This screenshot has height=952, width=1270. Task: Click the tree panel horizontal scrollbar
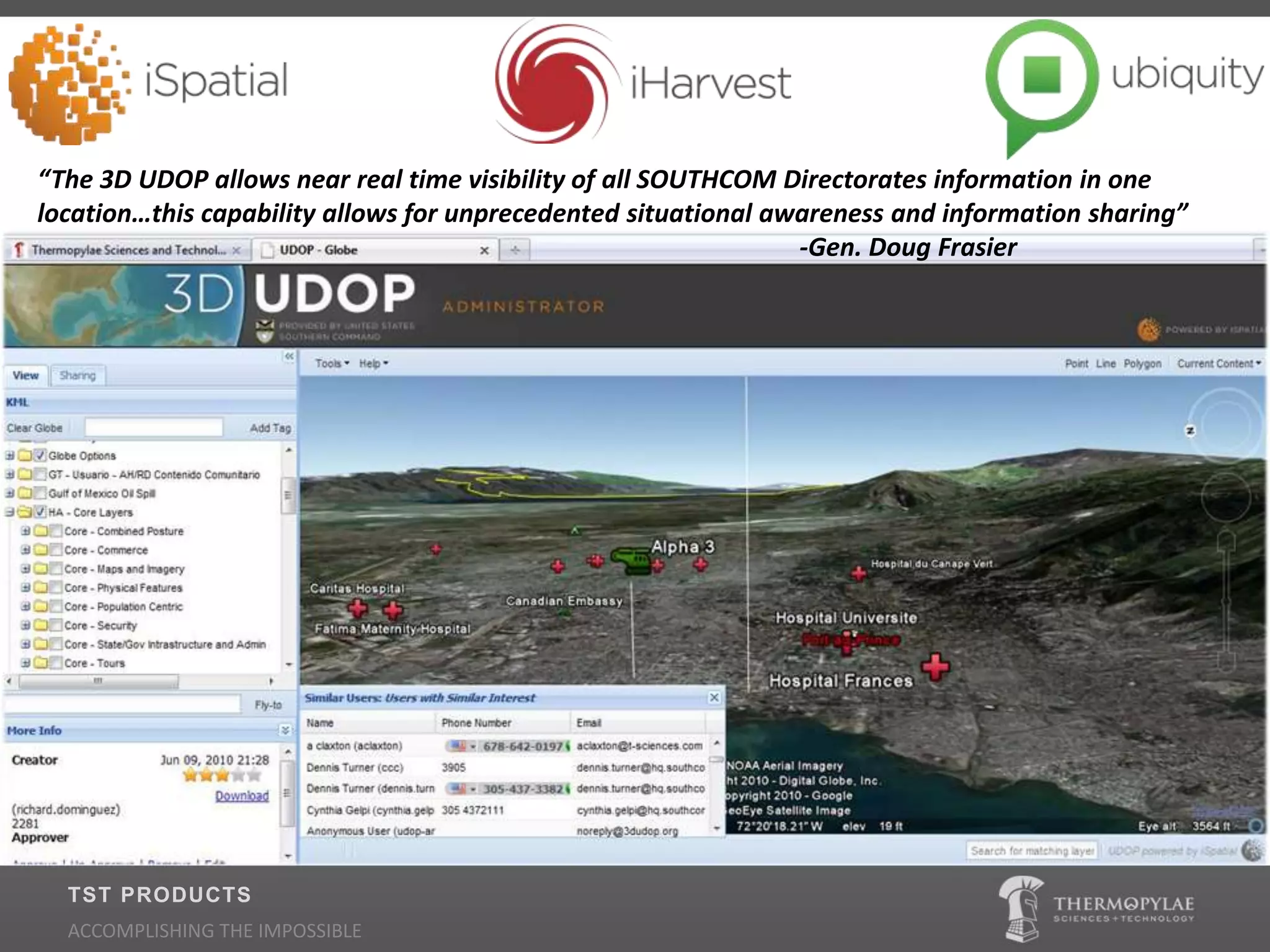98,681
